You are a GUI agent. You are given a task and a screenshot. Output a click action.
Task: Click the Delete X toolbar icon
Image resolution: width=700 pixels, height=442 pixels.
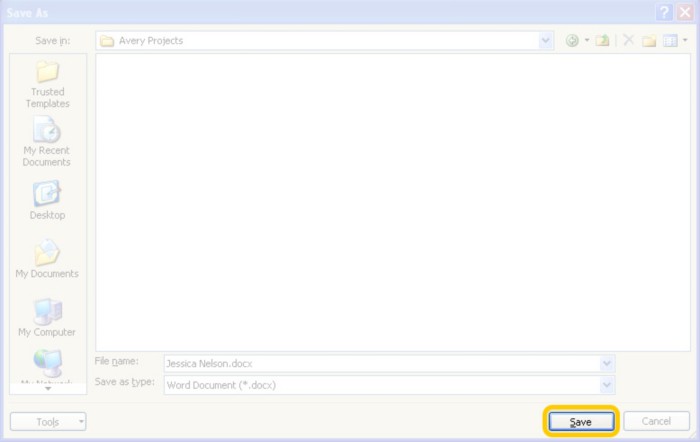click(629, 40)
